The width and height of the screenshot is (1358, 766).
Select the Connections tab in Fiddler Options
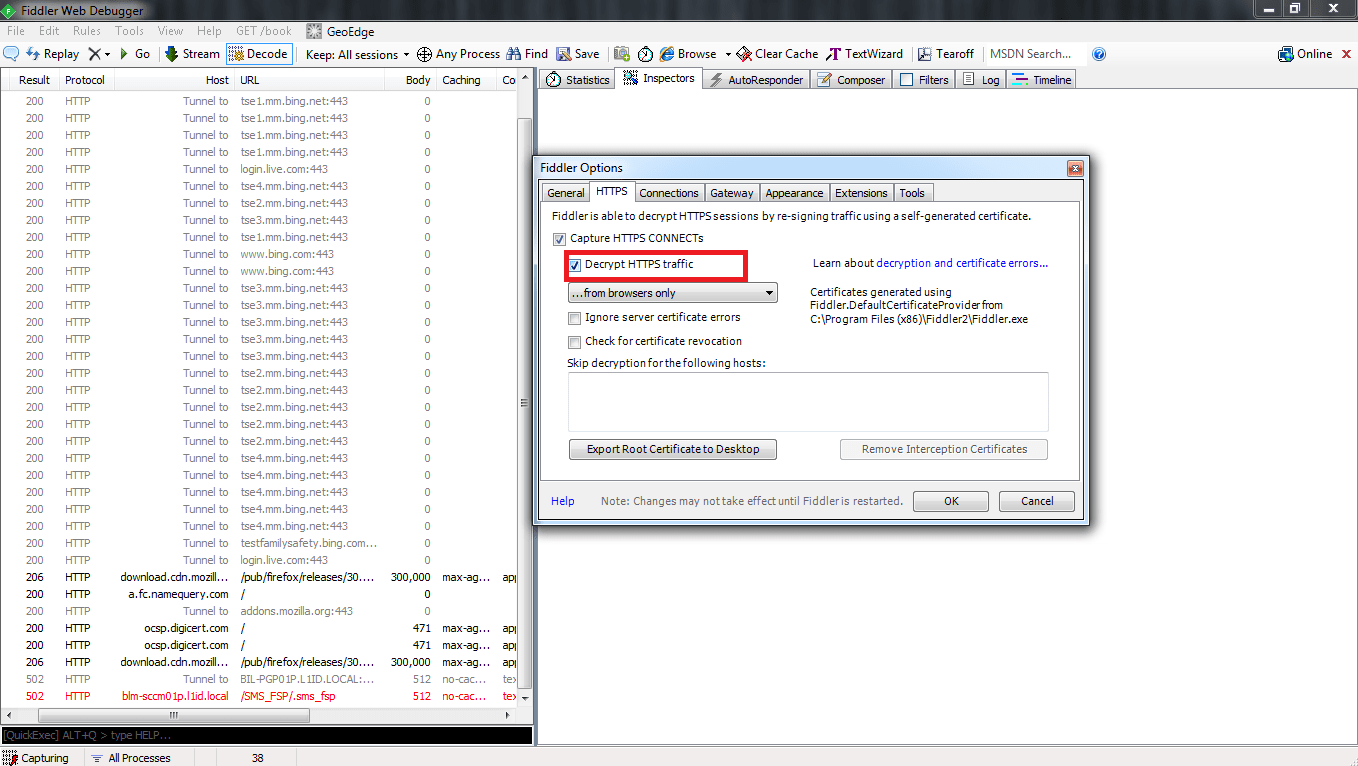(669, 193)
